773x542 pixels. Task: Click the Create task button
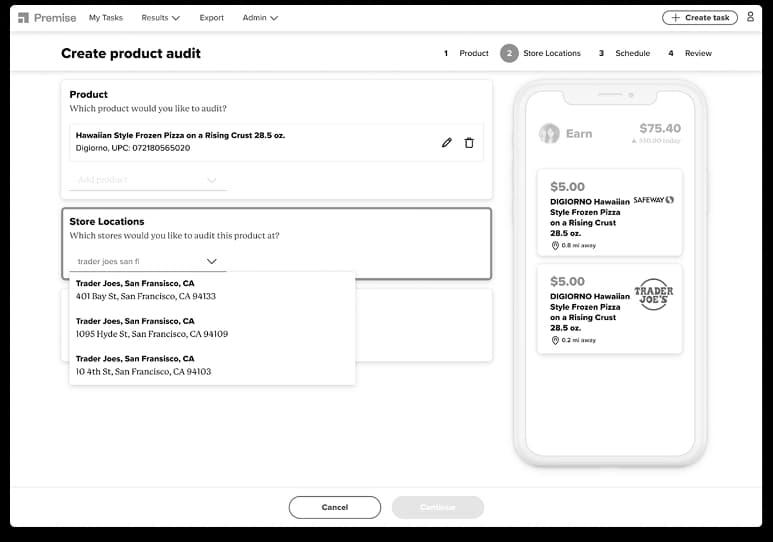(700, 17)
